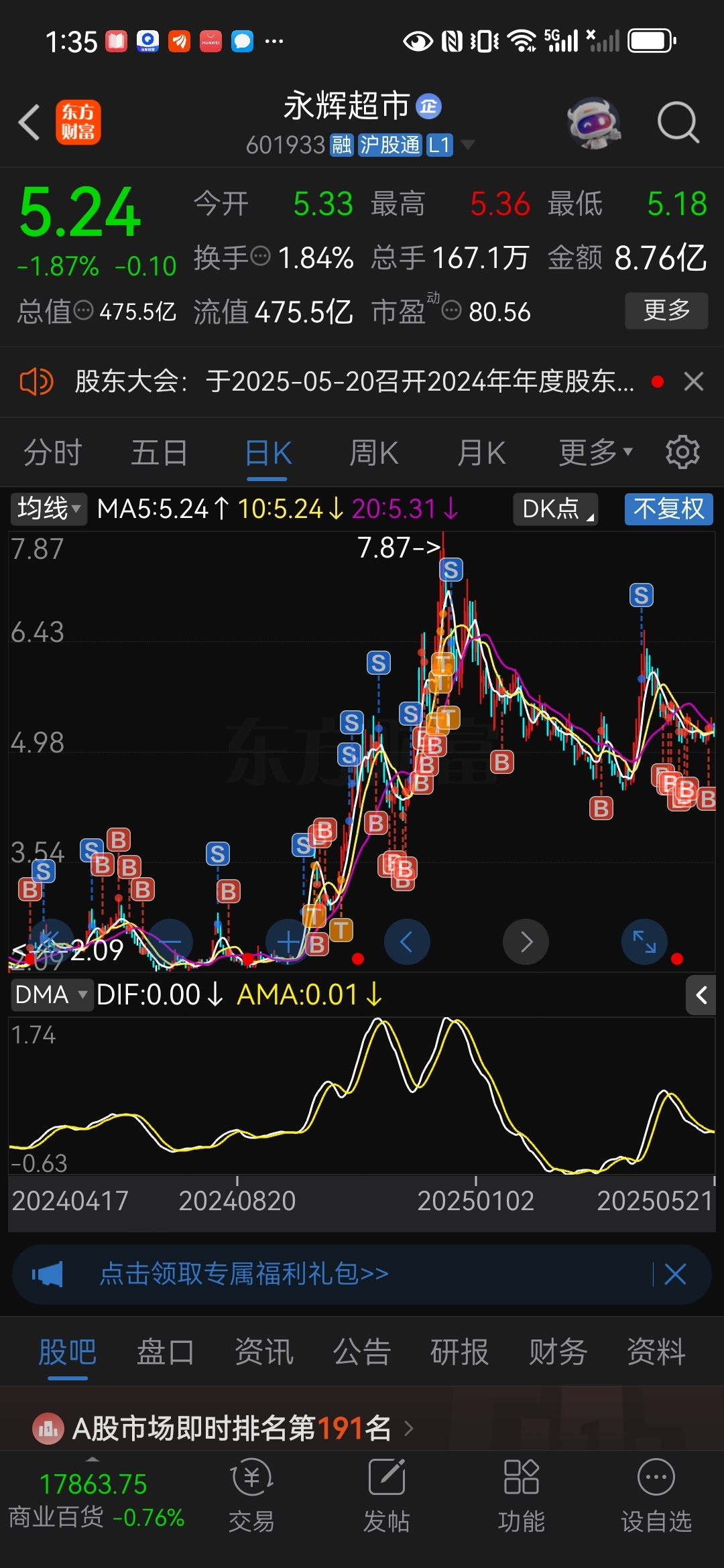Tap the battery status icon
Viewport: 724px width, 1568px height.
[x=652, y=41]
